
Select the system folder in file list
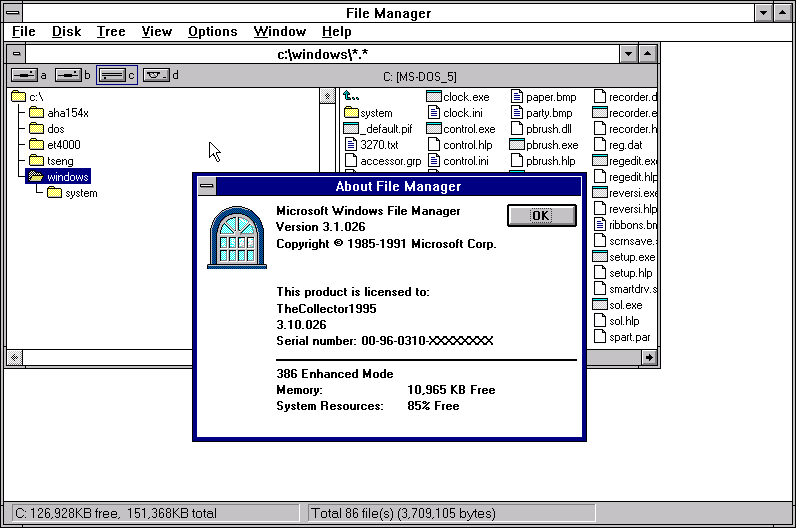tap(351, 113)
